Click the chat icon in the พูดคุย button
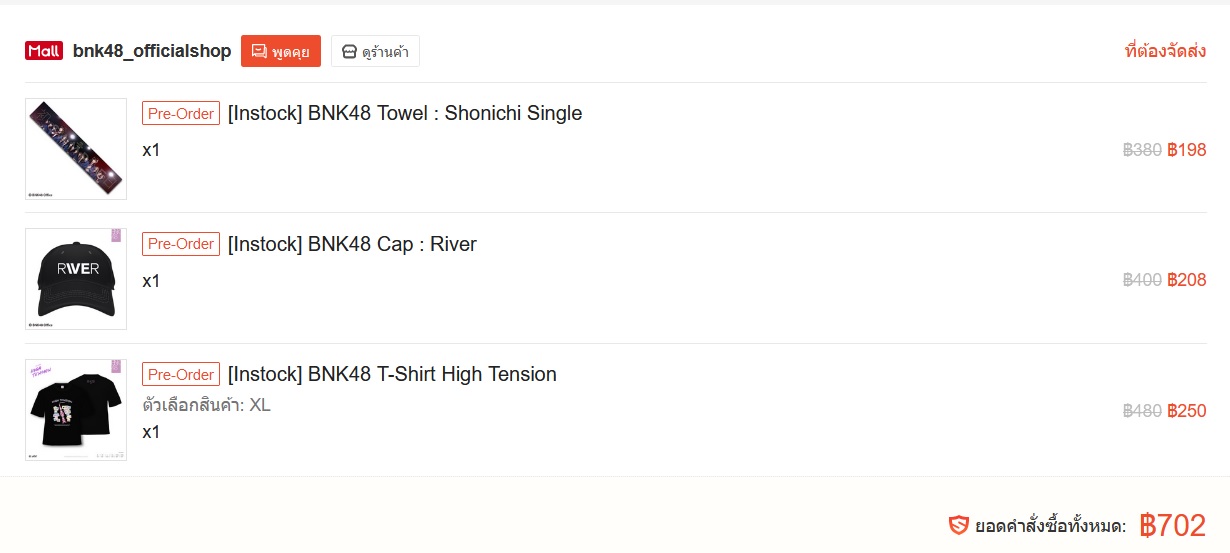The height and width of the screenshot is (553, 1230). (x=259, y=51)
